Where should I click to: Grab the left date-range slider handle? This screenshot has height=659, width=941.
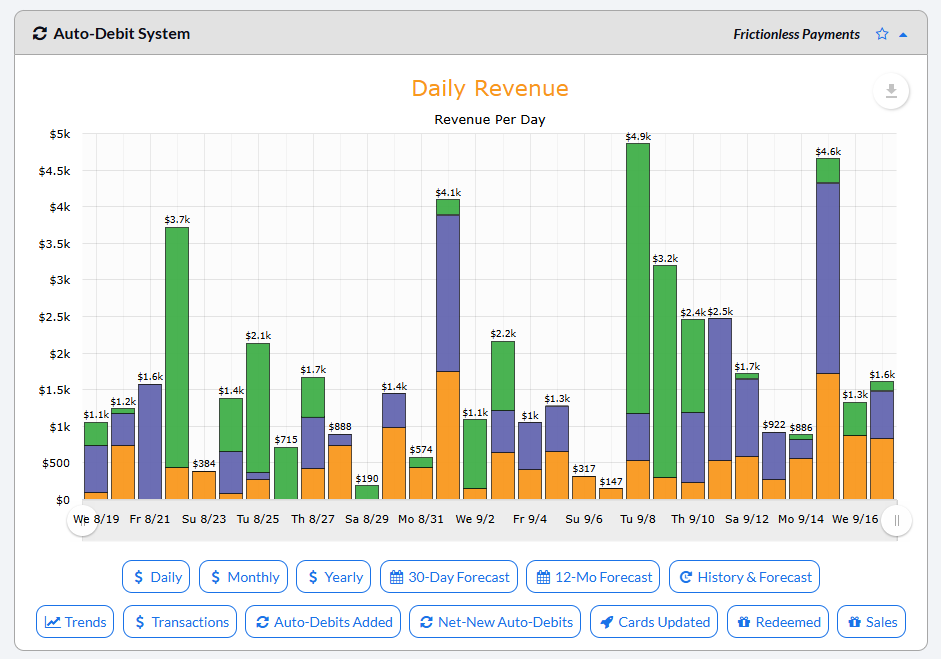(82, 520)
